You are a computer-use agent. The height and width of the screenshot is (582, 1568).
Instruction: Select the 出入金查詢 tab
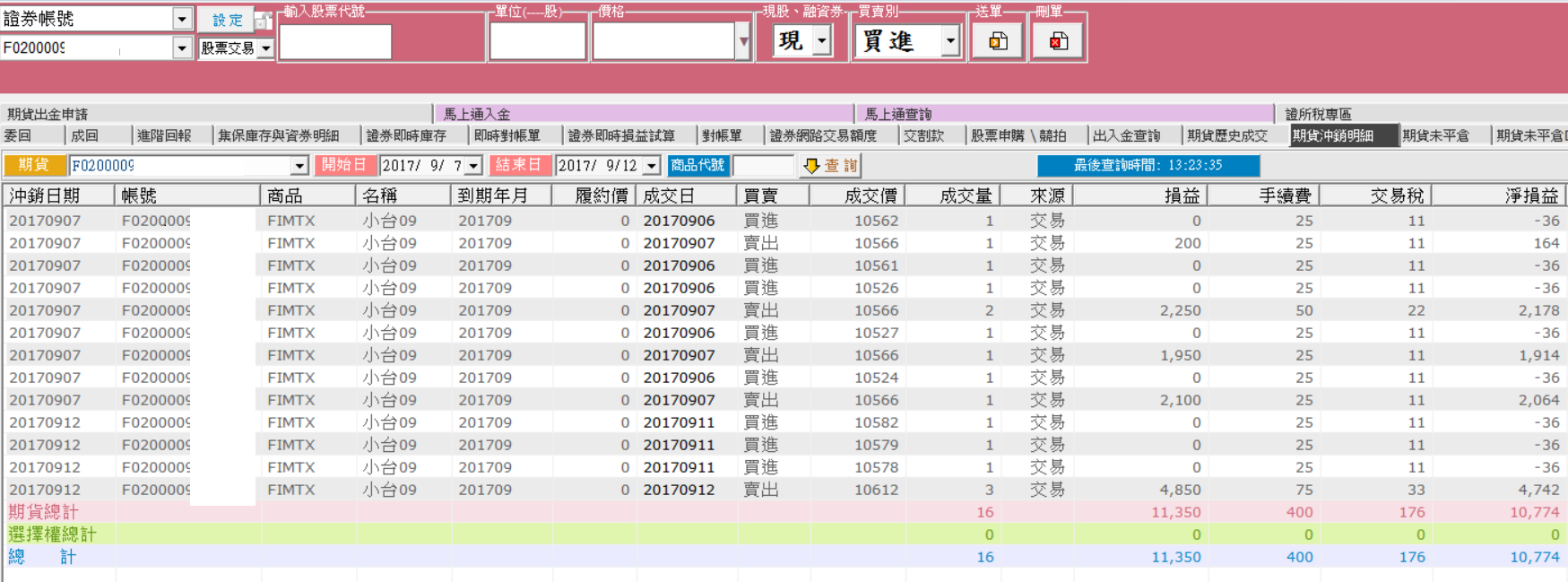1126,135
